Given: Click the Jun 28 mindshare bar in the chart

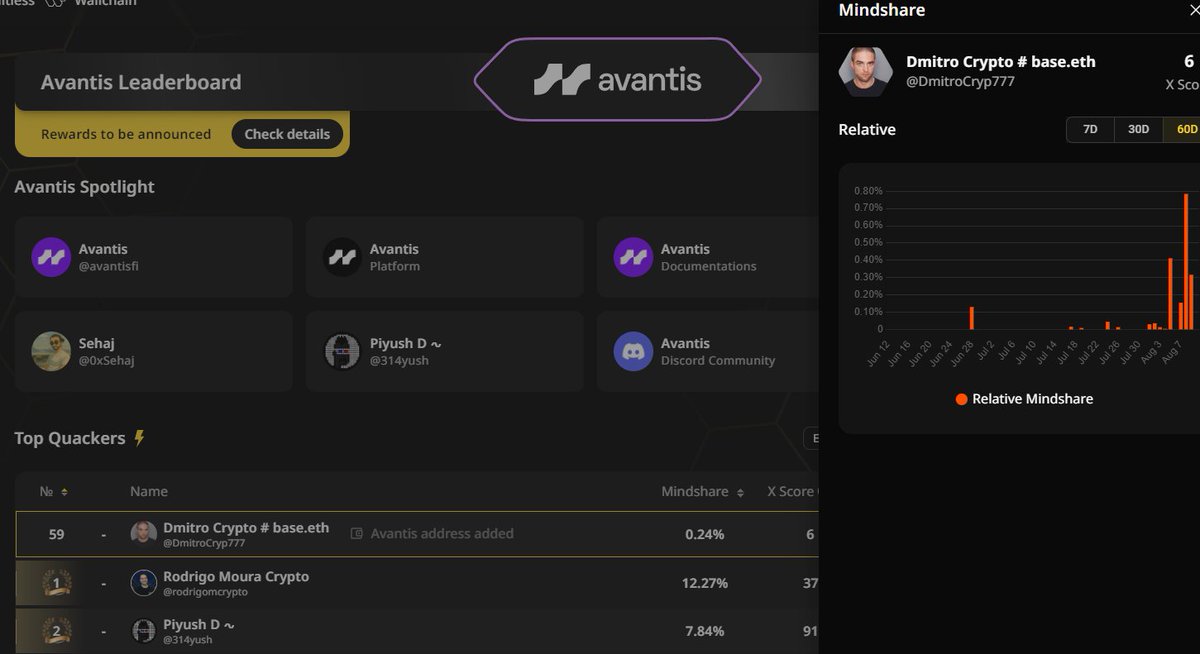Looking at the screenshot, I should (x=971, y=318).
